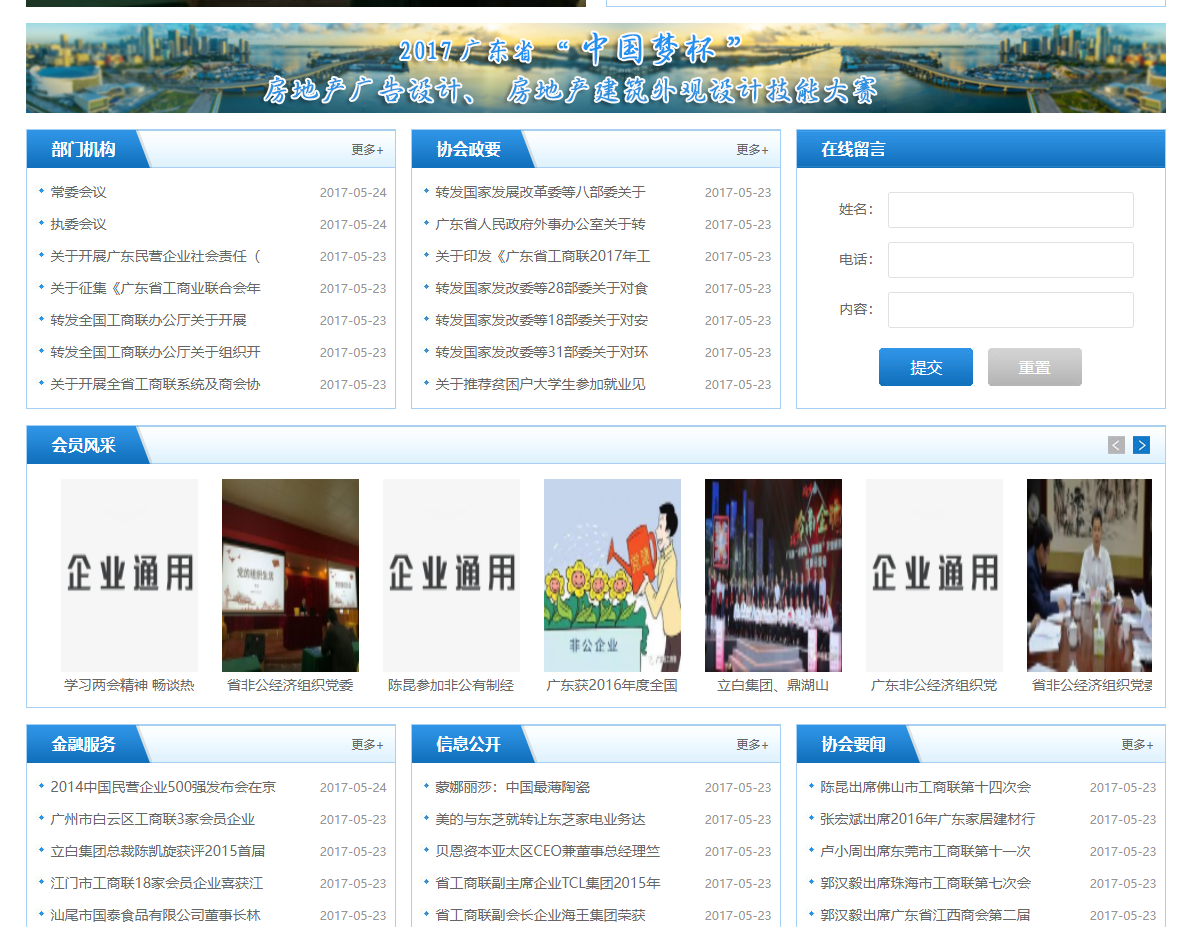Expand 更多+ in 部门机构 section
This screenshot has width=1179, height=927.
pos(367,150)
